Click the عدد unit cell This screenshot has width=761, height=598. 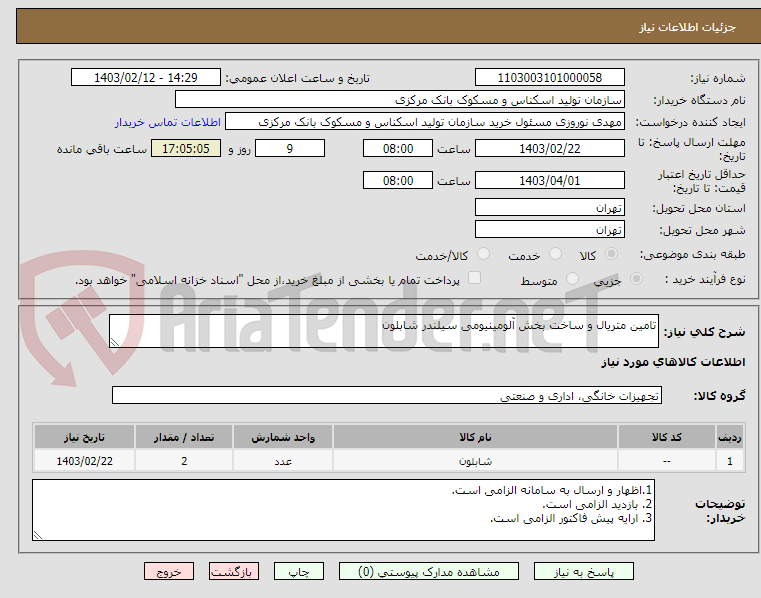[x=283, y=461]
